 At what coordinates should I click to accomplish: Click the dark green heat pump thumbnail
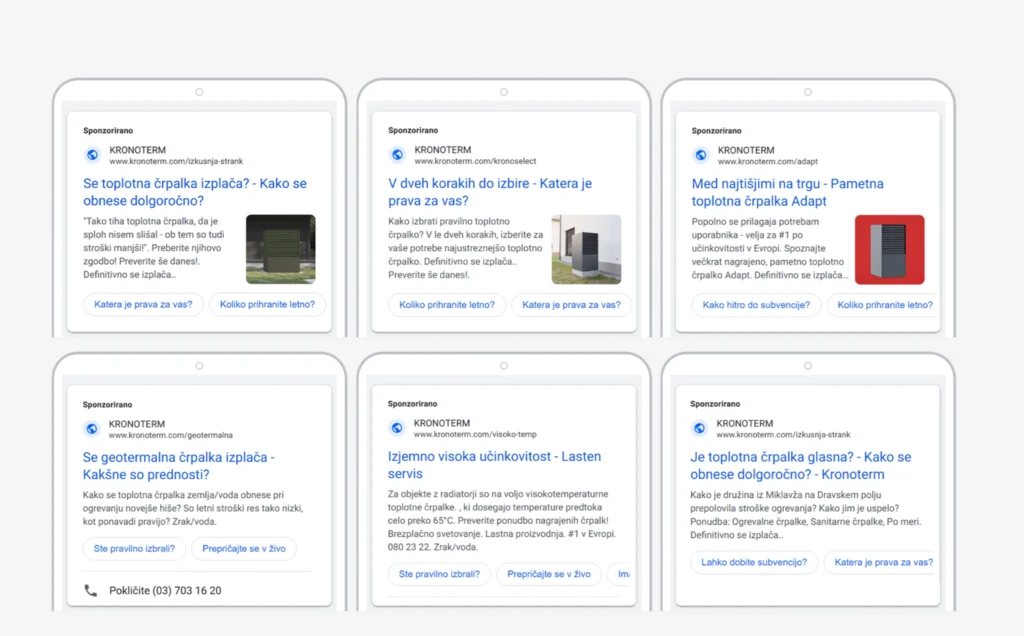coord(281,249)
